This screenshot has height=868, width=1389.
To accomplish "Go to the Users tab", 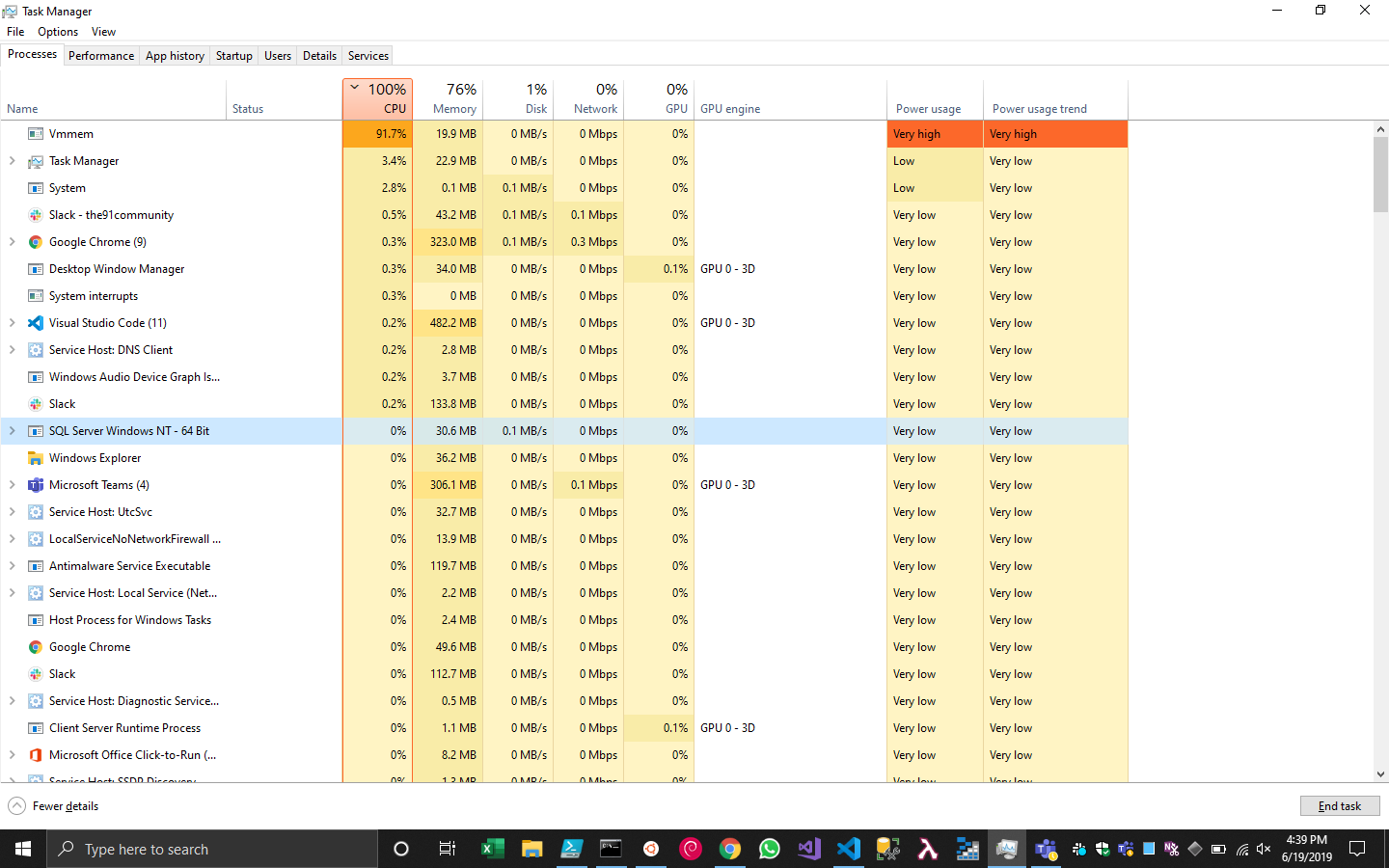I will pyautogui.click(x=278, y=56).
